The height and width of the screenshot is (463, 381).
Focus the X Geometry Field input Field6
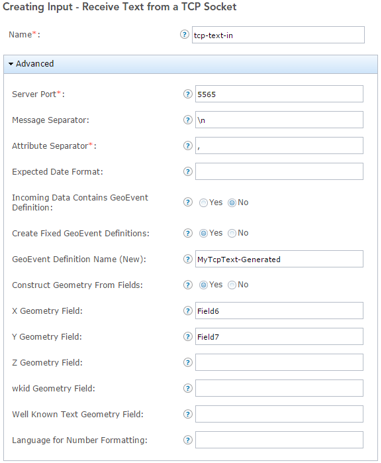click(279, 311)
